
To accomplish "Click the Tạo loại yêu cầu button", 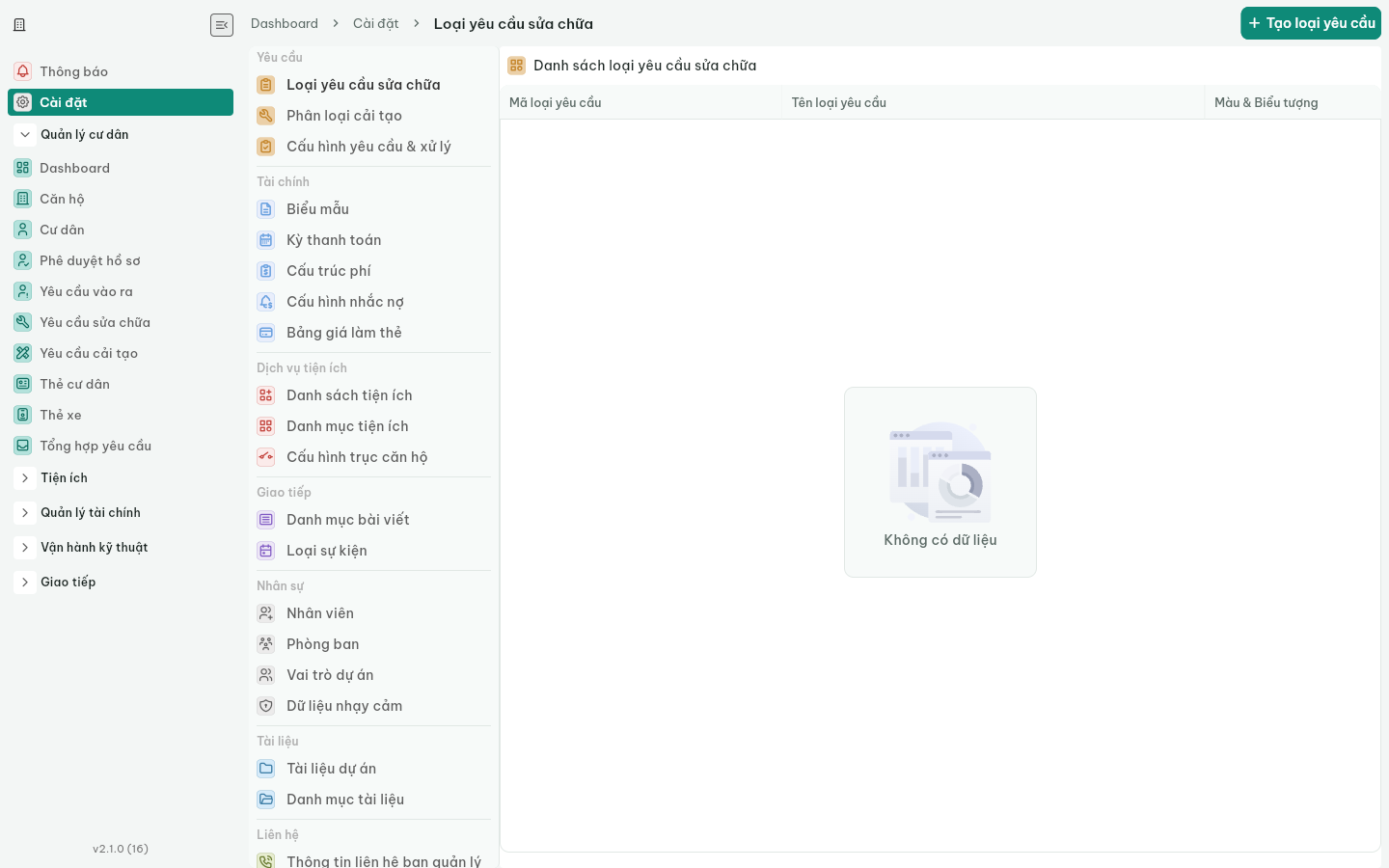I will (1311, 23).
